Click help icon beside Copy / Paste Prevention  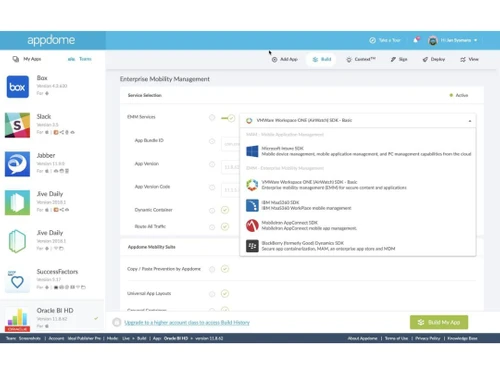212,269
